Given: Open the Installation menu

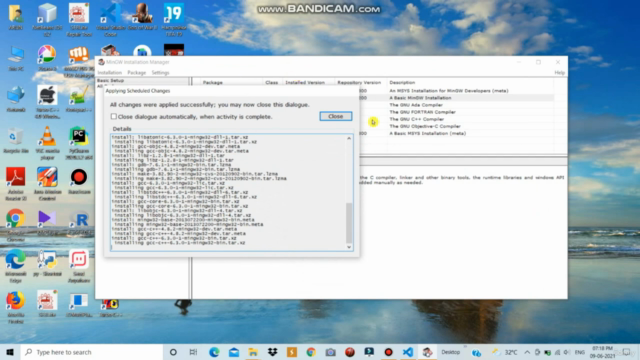Looking at the screenshot, I should click(x=109, y=73).
